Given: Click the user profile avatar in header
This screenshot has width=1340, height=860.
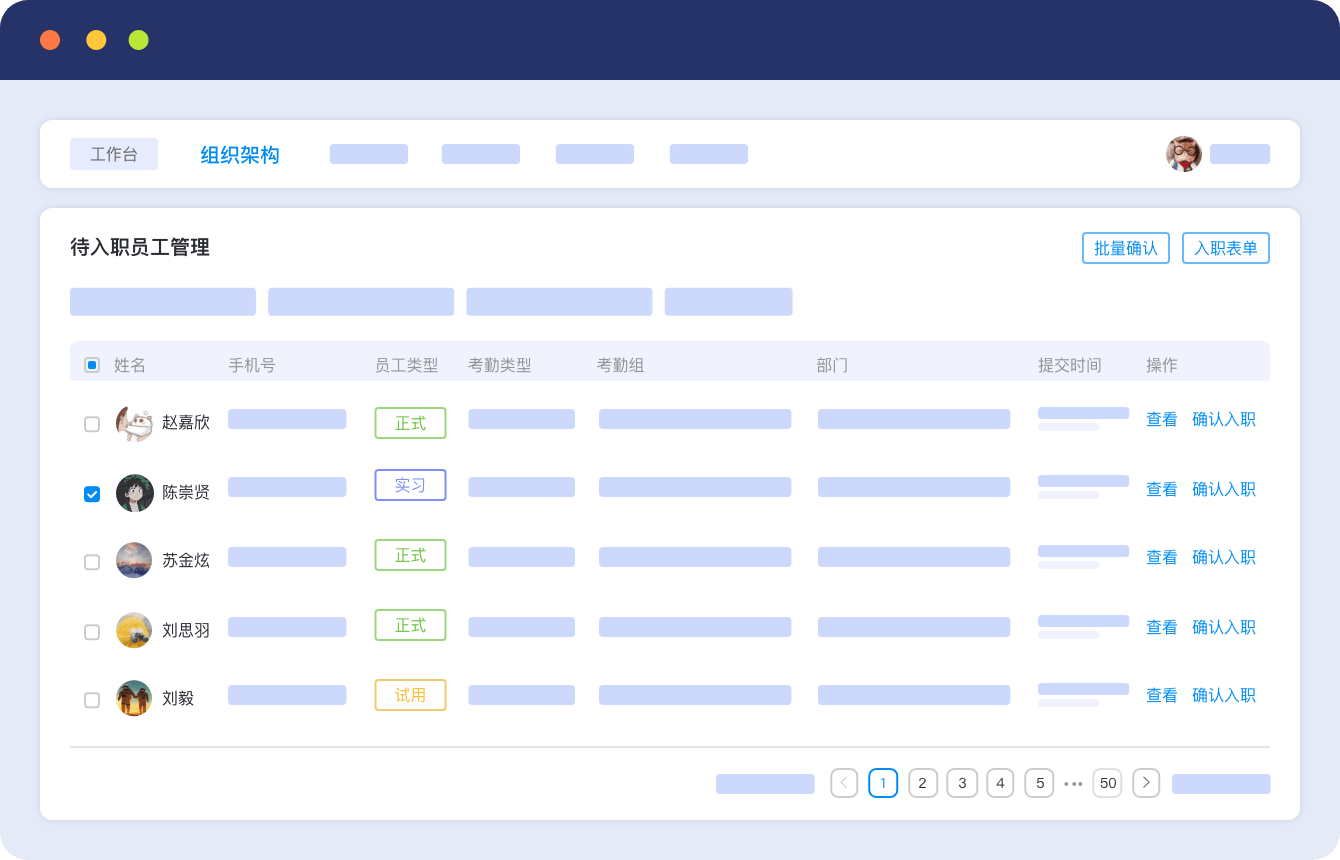Looking at the screenshot, I should (1184, 154).
